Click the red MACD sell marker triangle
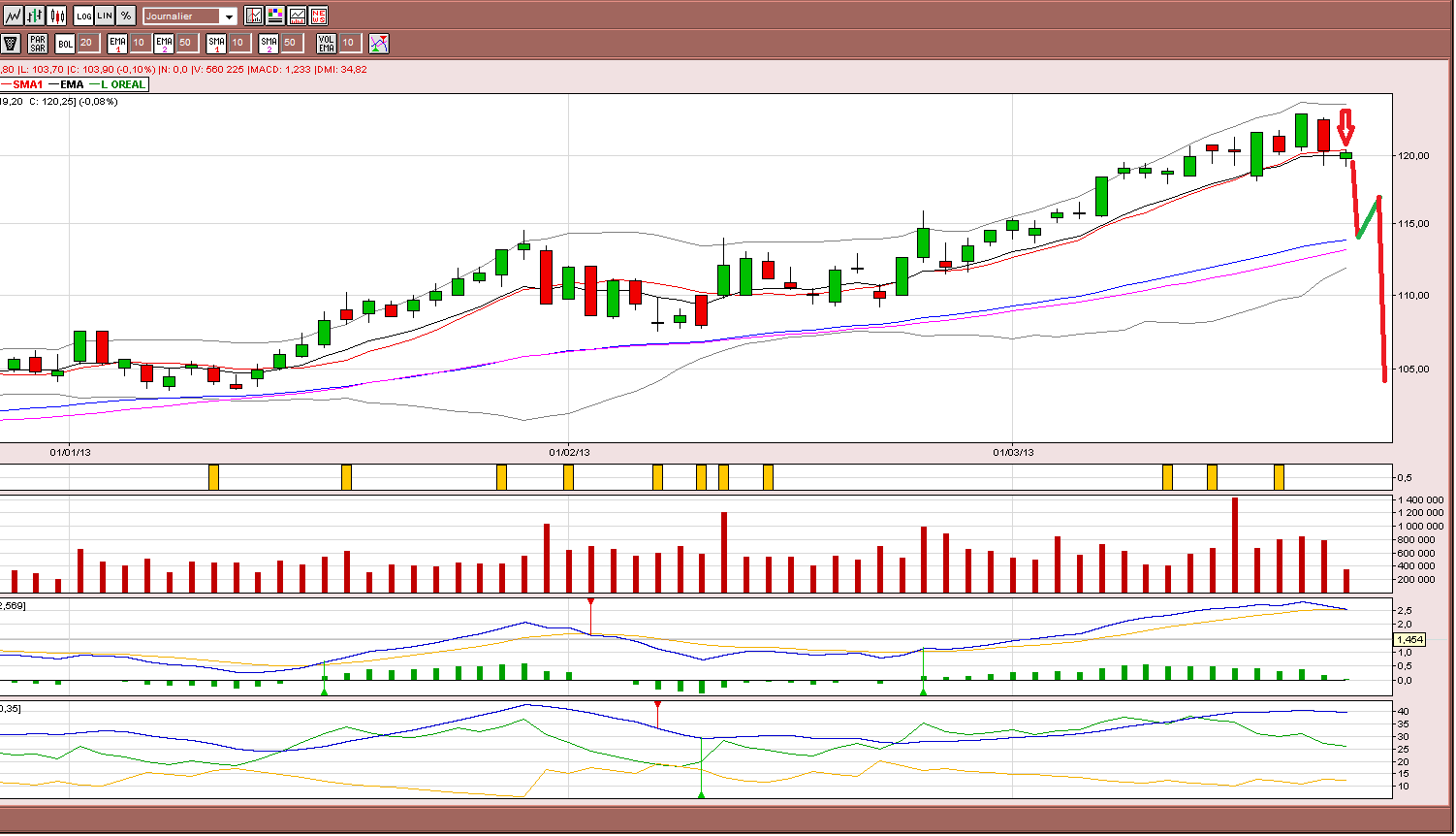 [590, 602]
